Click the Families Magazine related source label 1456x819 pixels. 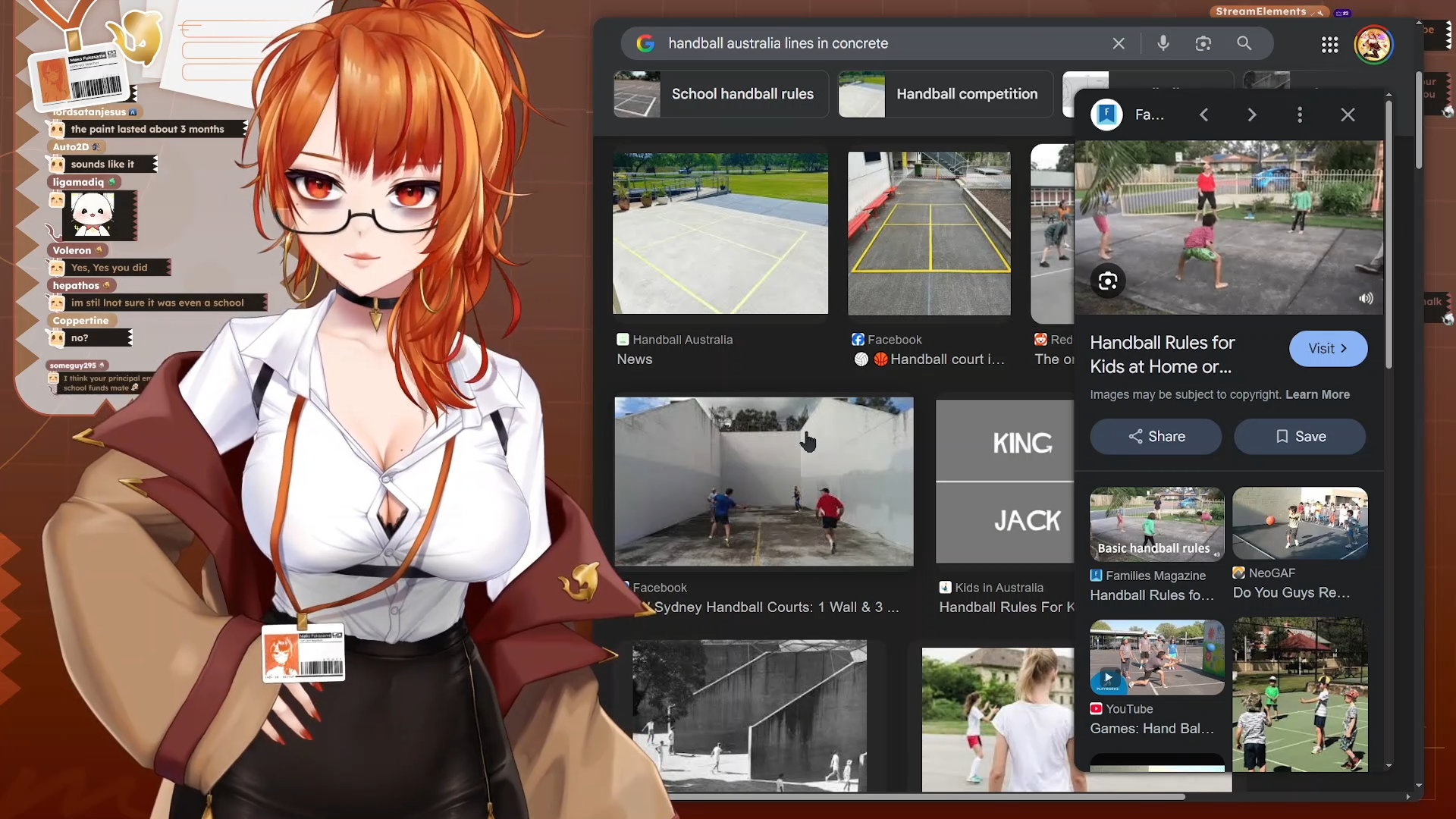(x=1155, y=576)
